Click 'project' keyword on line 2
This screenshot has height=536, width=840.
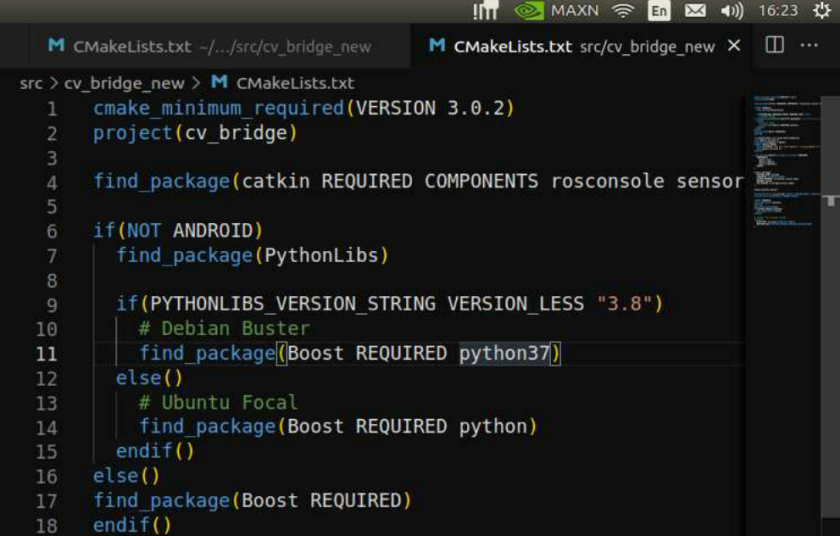coord(132,133)
